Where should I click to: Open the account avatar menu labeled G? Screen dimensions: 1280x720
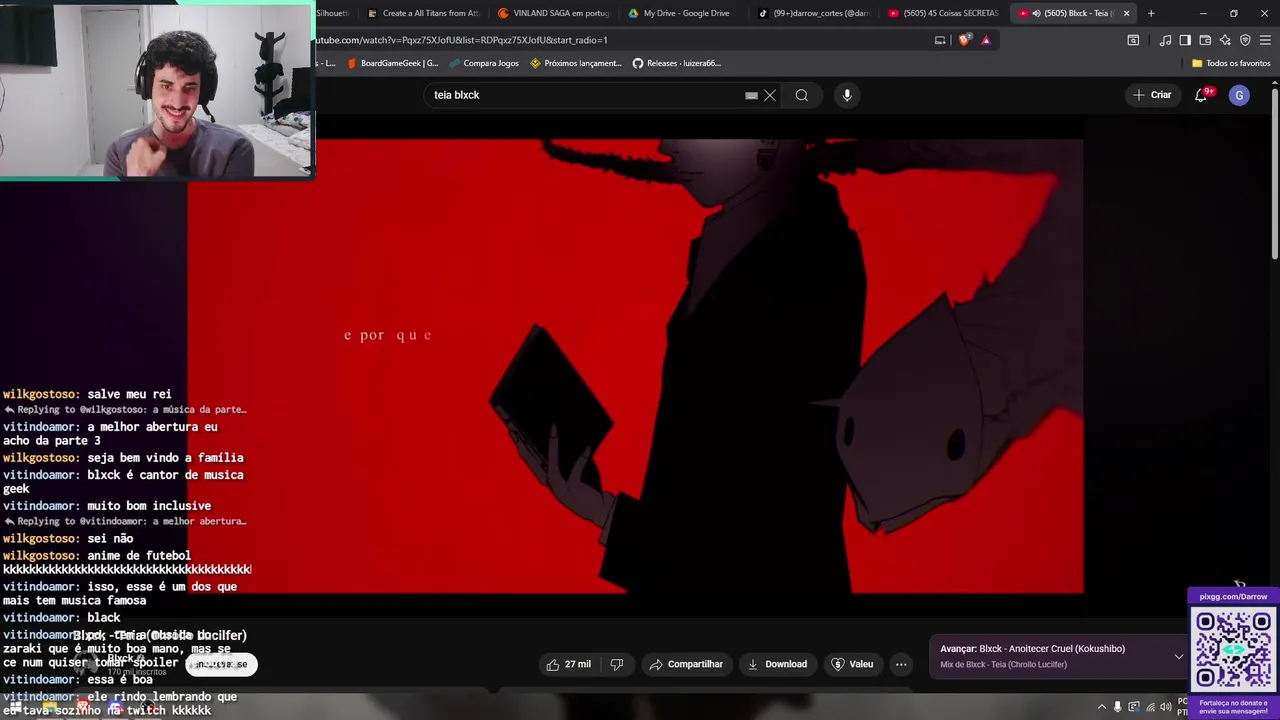(1239, 95)
